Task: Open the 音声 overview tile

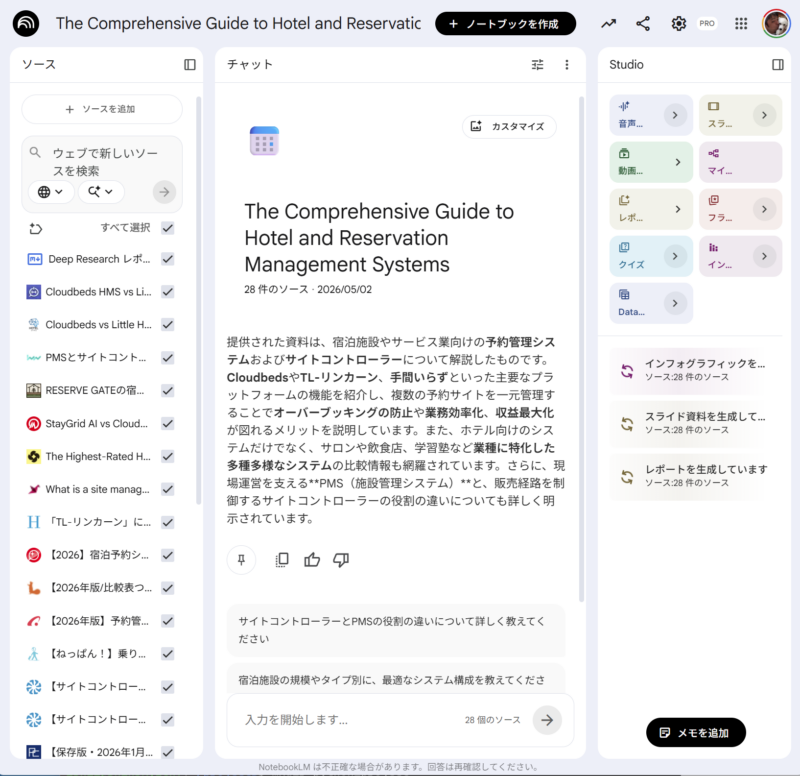Action: tap(651, 115)
